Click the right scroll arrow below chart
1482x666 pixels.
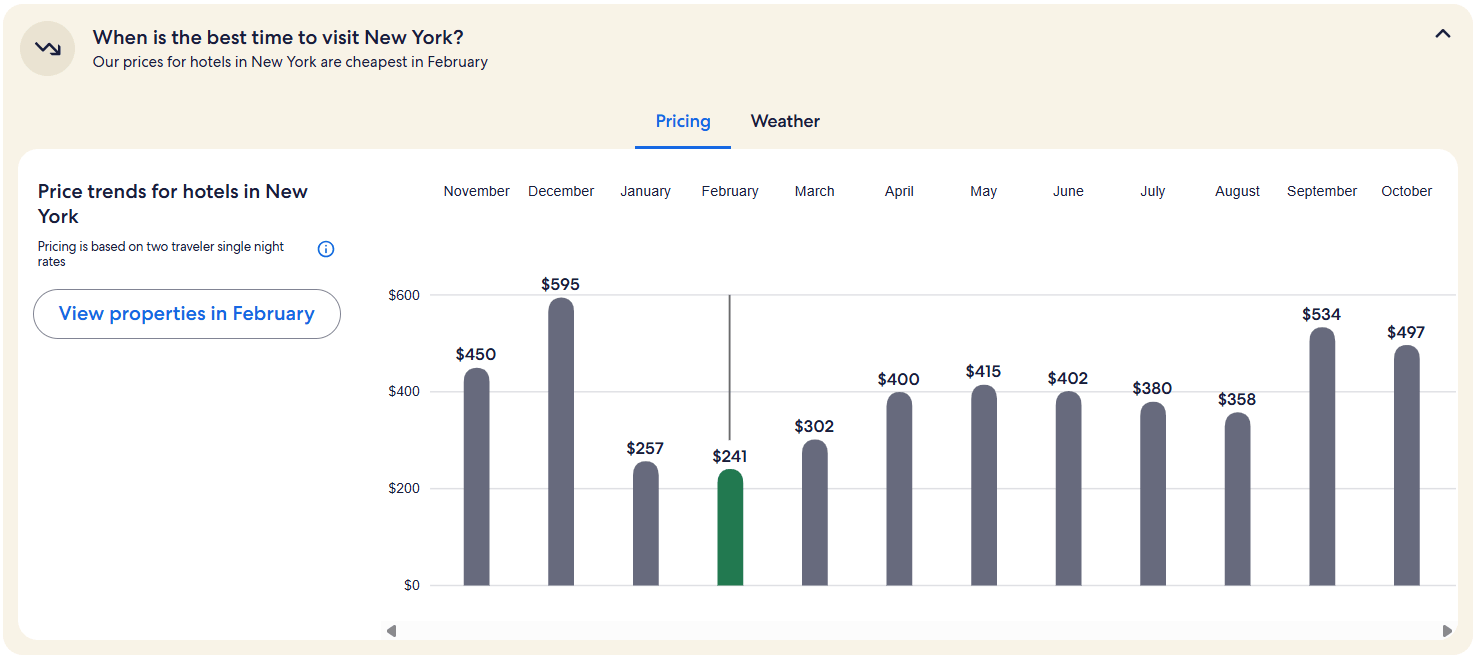tap(1448, 631)
